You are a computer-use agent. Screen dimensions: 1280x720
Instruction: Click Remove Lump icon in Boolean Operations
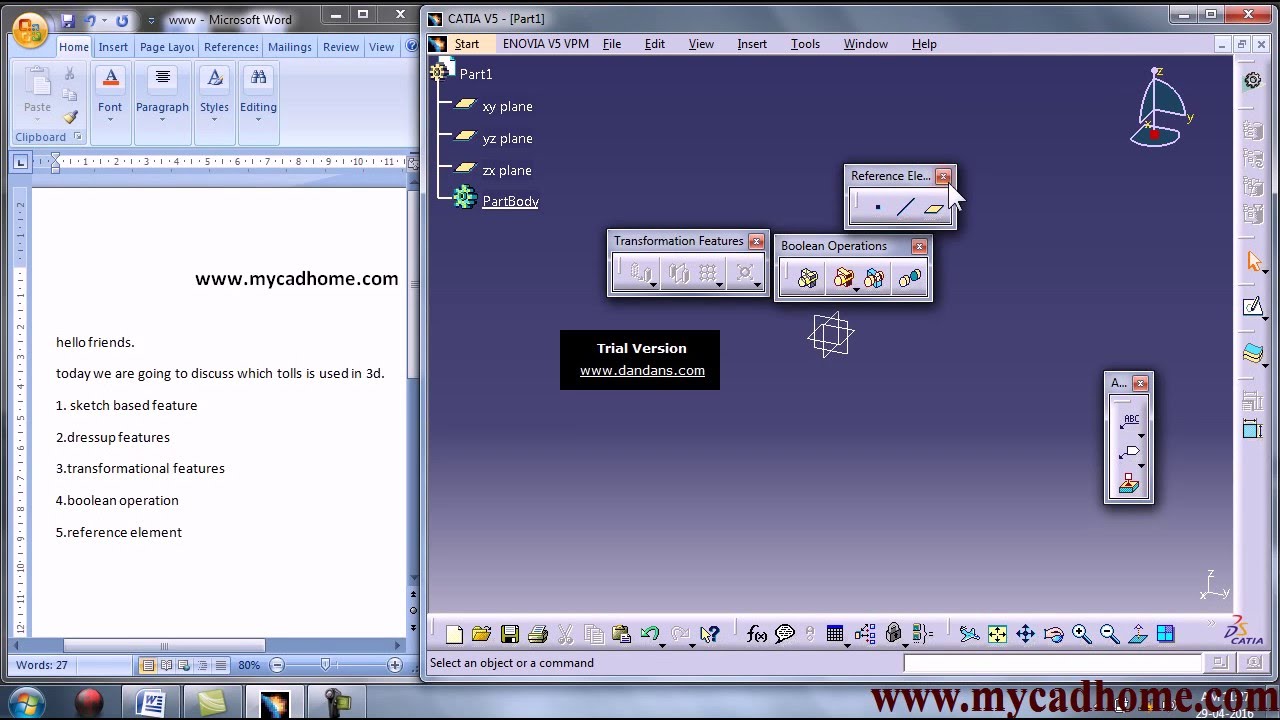click(910, 279)
